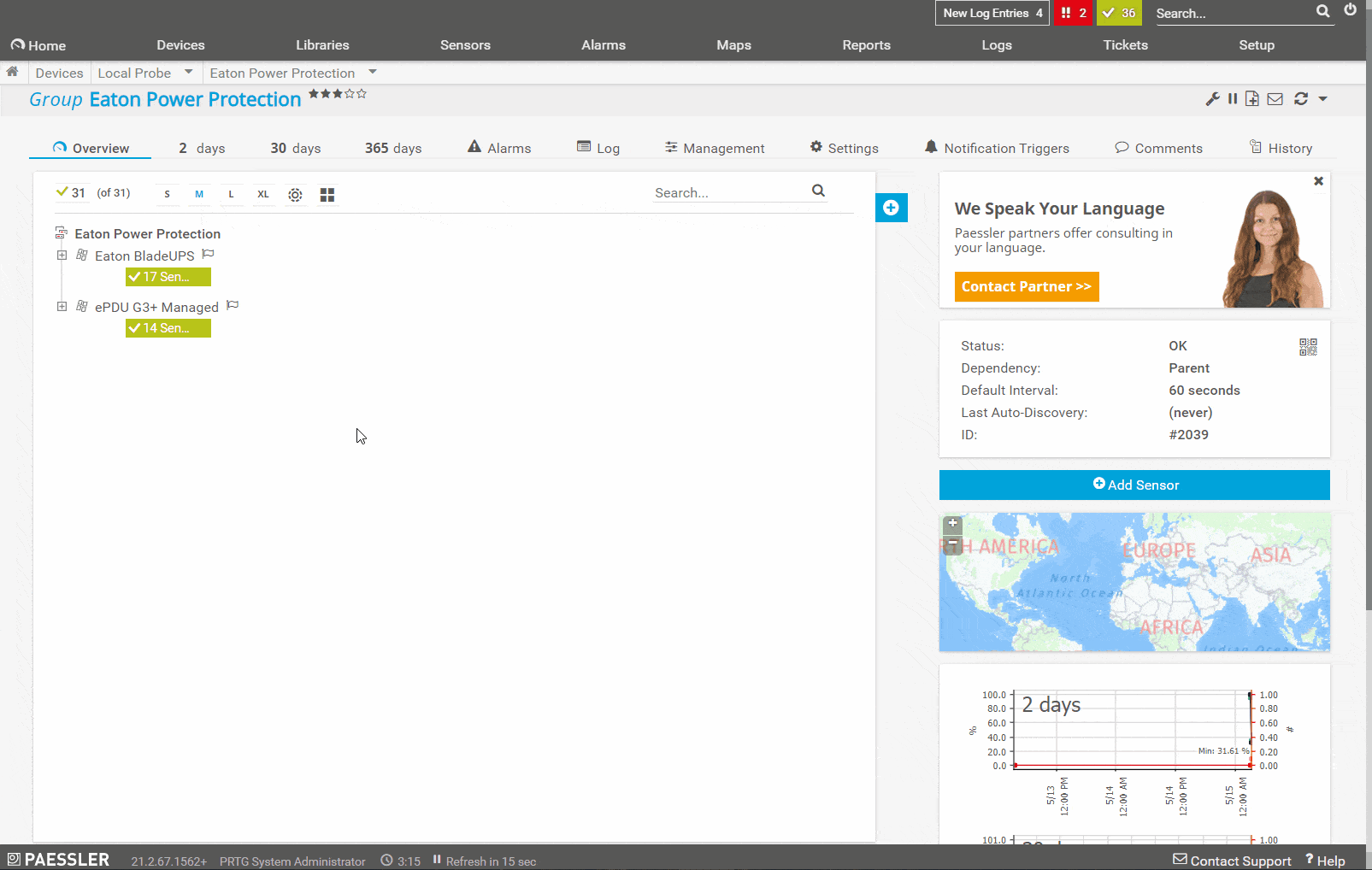Open the more actions dropdown arrow

(1322, 99)
